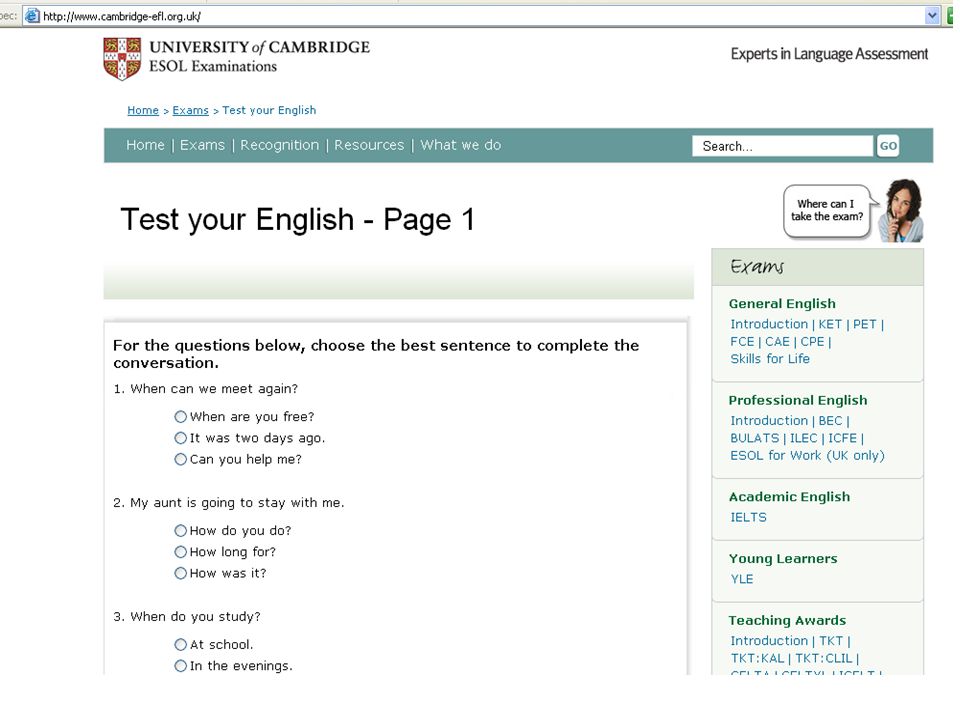This screenshot has height=720, width=960.
Task: Open the PET exam link
Action: 864,324
